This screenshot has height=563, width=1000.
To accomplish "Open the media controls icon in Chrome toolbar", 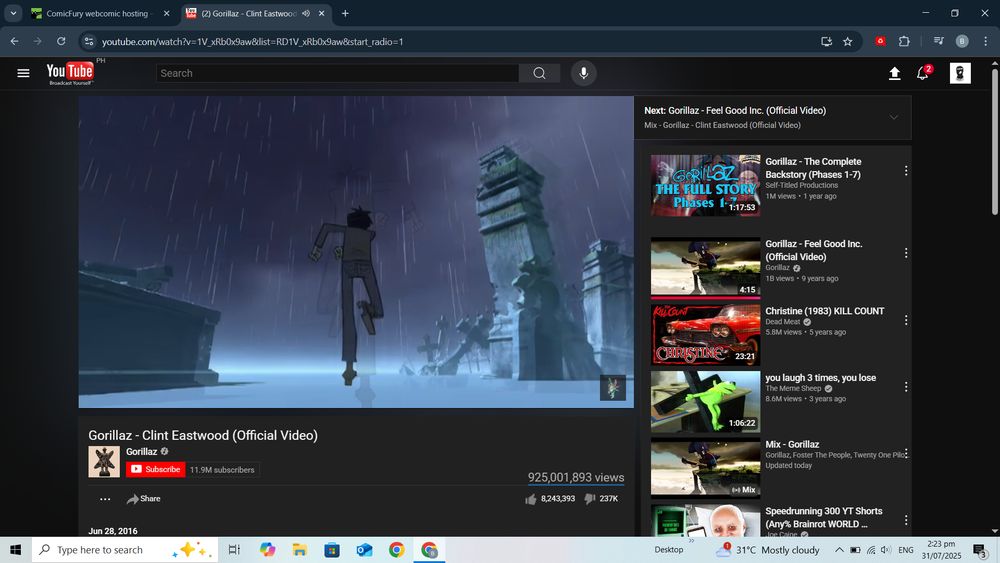I will click(938, 41).
